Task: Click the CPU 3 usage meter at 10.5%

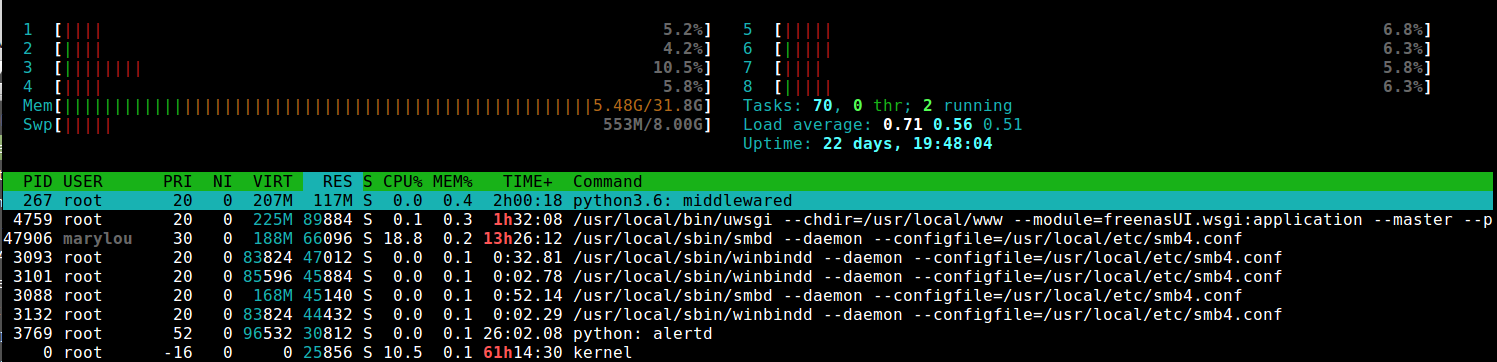Action: tap(367, 68)
